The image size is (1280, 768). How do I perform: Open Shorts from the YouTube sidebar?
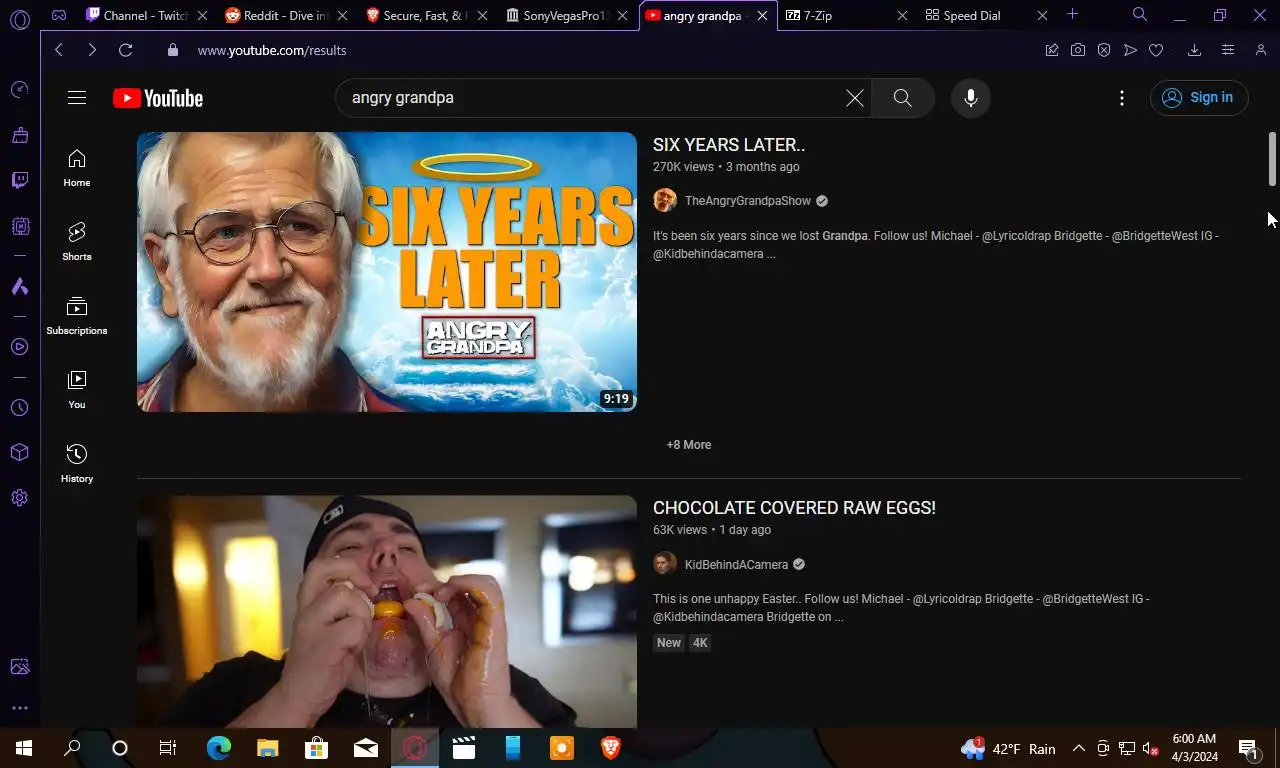[77, 242]
